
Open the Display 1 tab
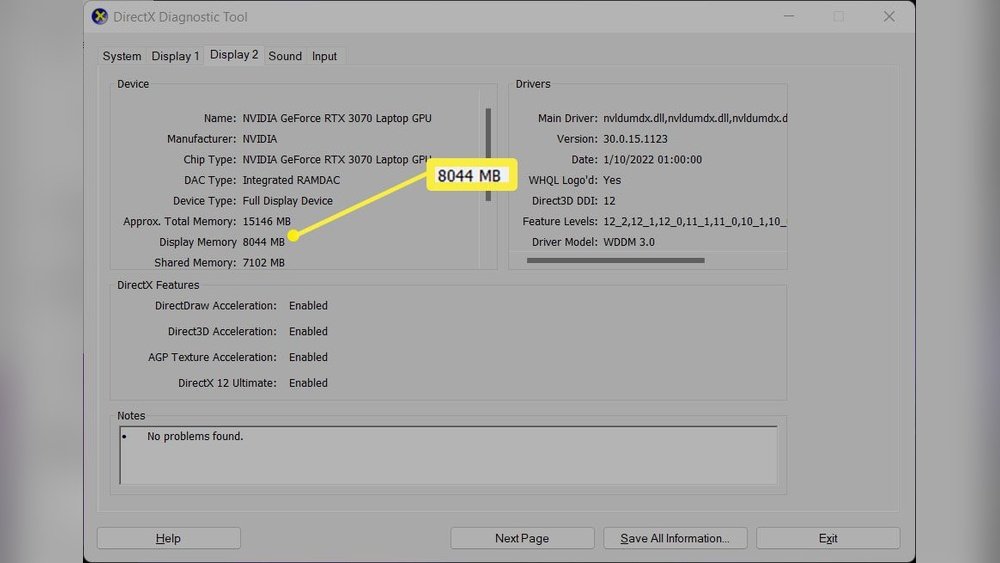pos(176,56)
